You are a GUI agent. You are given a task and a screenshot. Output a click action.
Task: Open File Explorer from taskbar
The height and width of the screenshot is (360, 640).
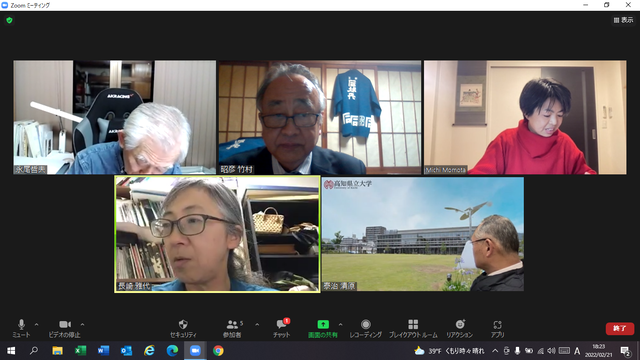pos(57,351)
